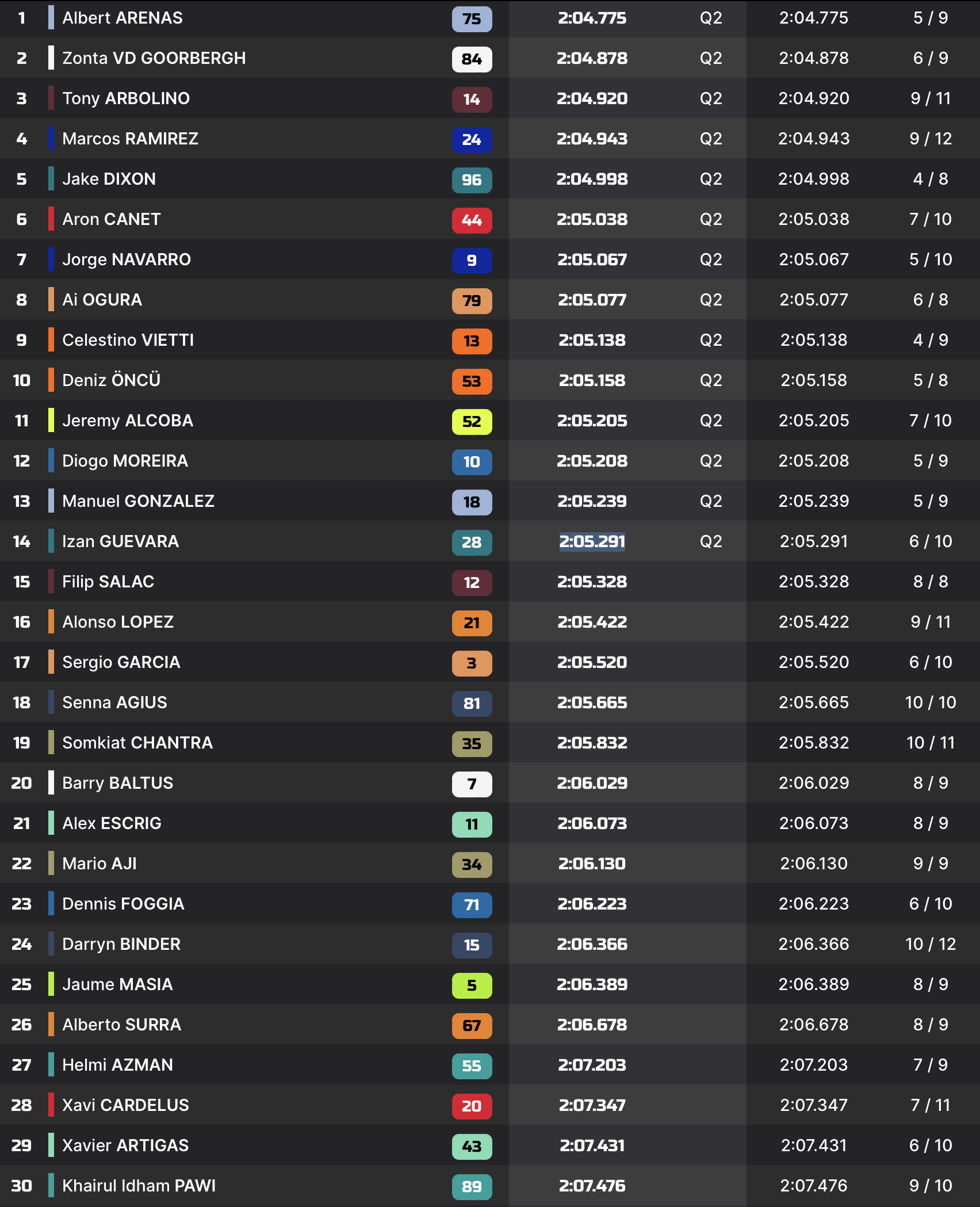
Task: Click the highlighted 2:05.291 lap time
Action: pos(592,541)
